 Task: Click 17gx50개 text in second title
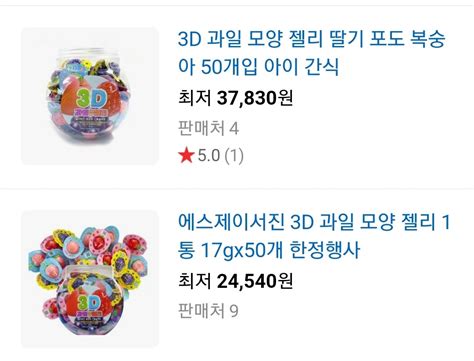pyautogui.click(x=241, y=251)
